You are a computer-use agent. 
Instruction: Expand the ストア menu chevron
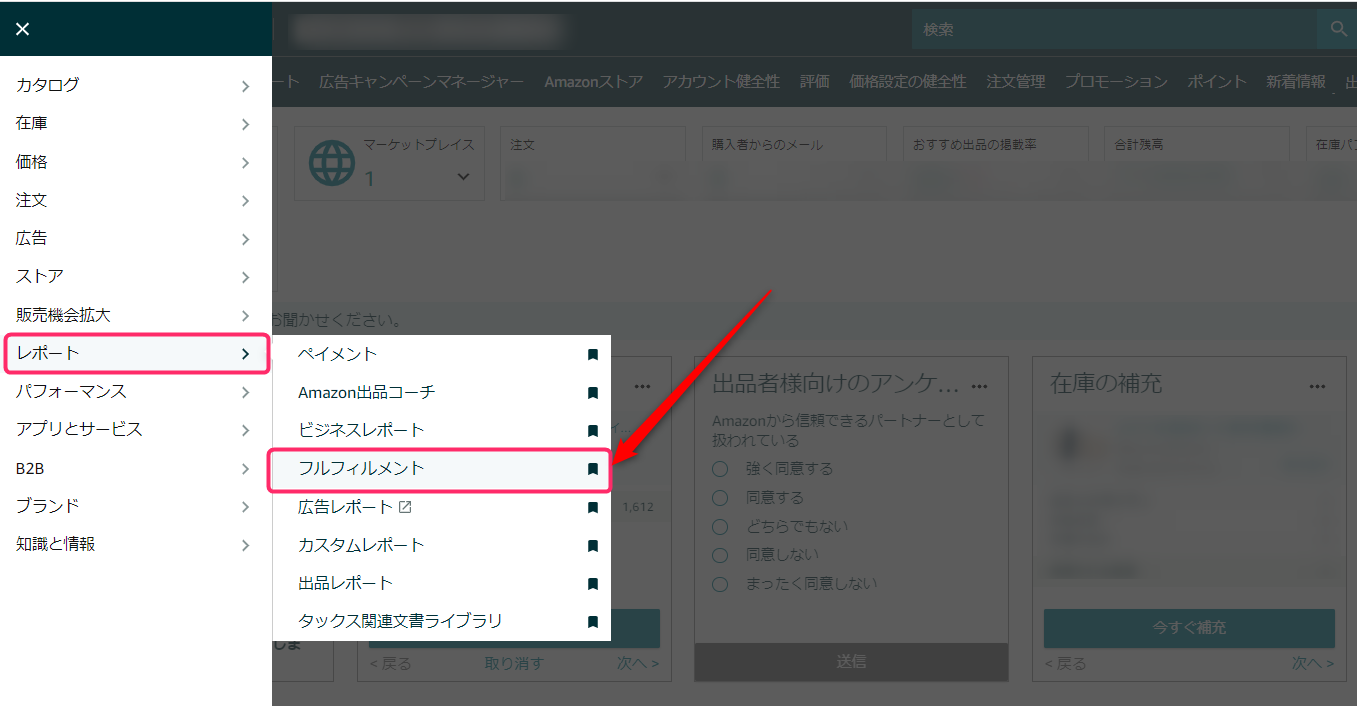(x=245, y=277)
